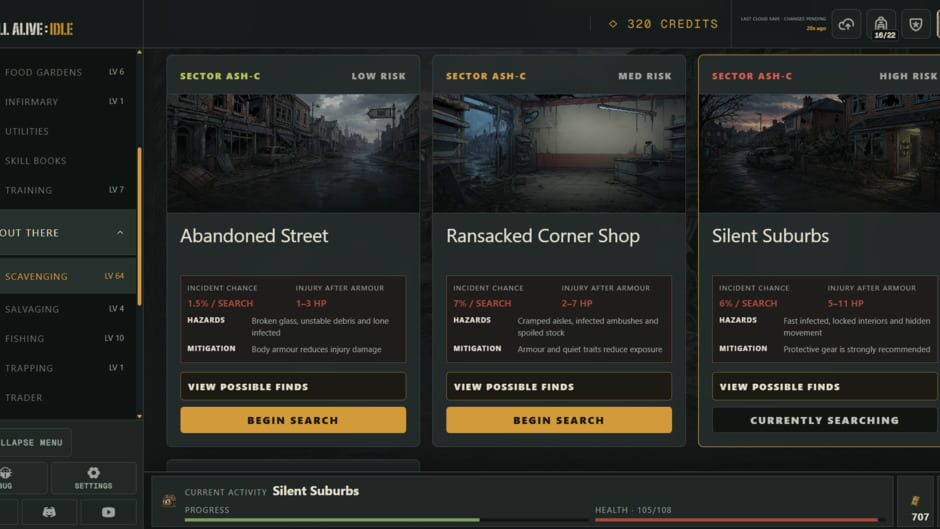Click the 5–11 HP injury value
940x529 pixels.
click(845, 303)
